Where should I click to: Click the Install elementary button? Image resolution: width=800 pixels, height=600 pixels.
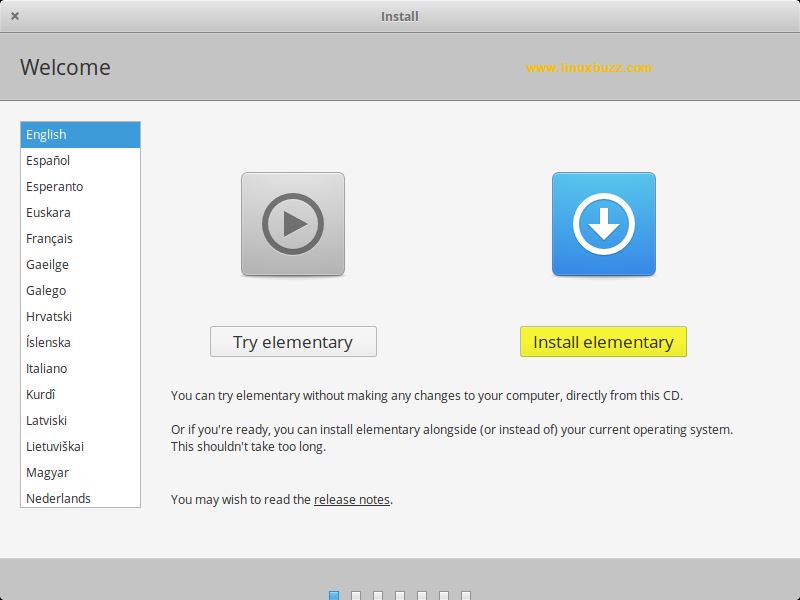[604, 342]
